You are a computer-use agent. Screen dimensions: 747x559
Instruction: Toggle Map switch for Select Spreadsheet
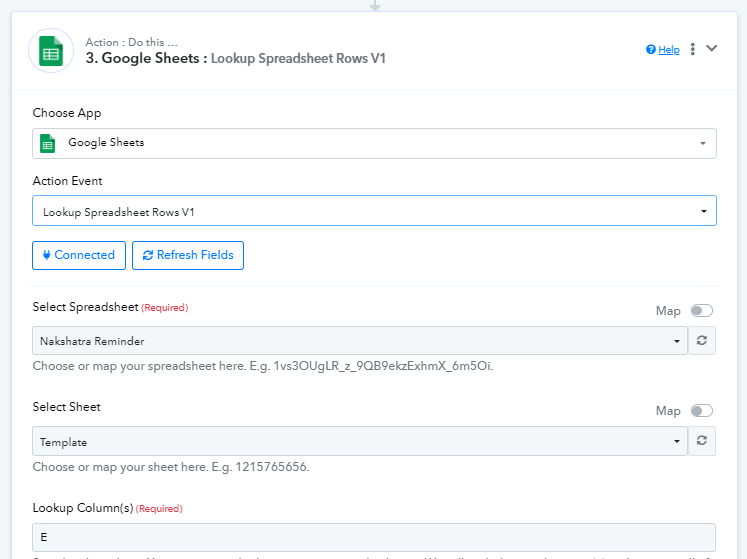coord(702,311)
